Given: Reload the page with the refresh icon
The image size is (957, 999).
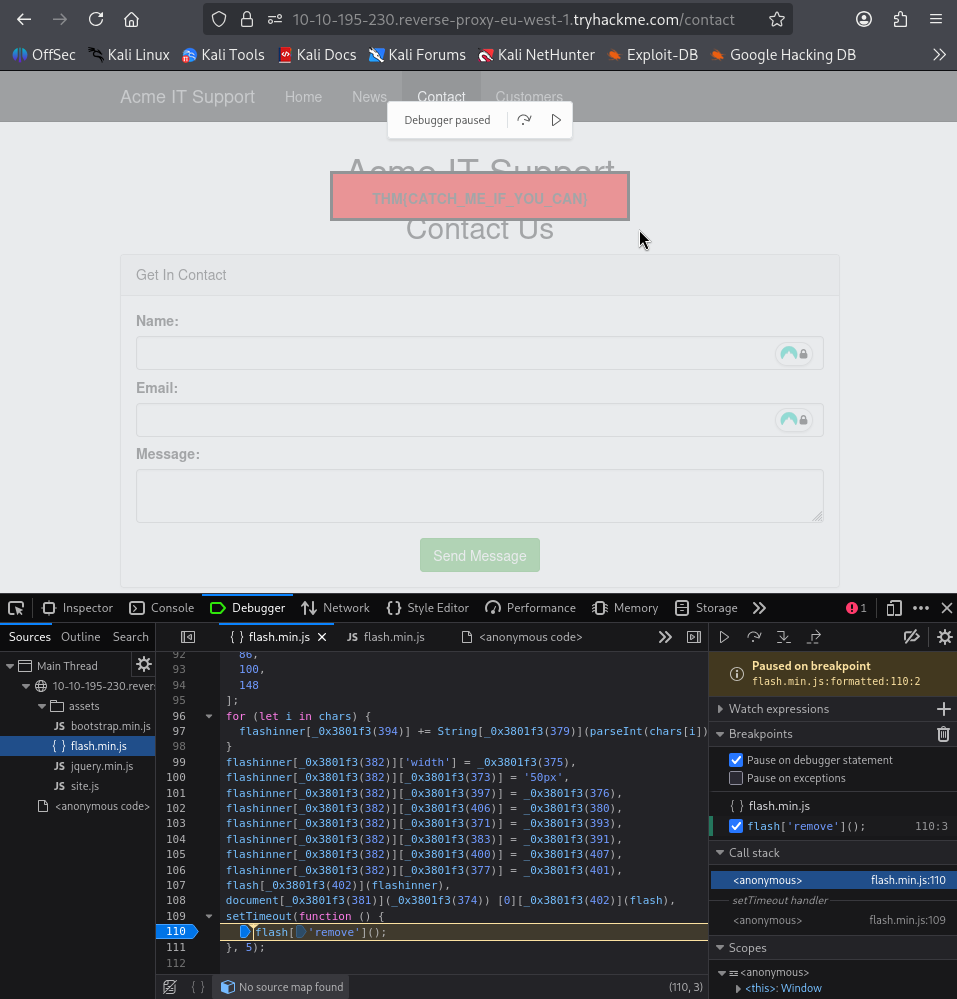Looking at the screenshot, I should [x=96, y=20].
